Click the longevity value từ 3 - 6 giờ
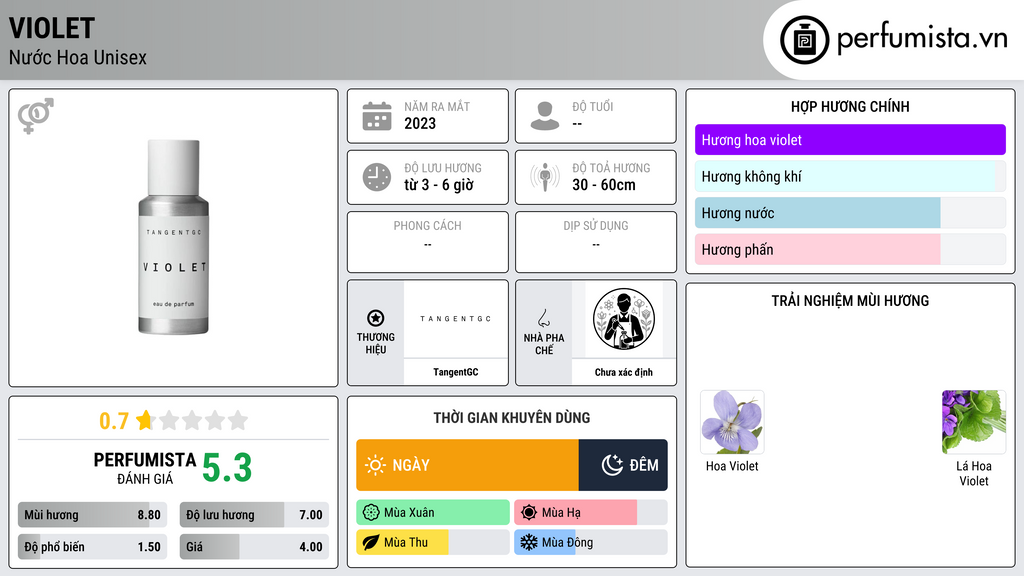This screenshot has height=576, width=1024. (439, 185)
